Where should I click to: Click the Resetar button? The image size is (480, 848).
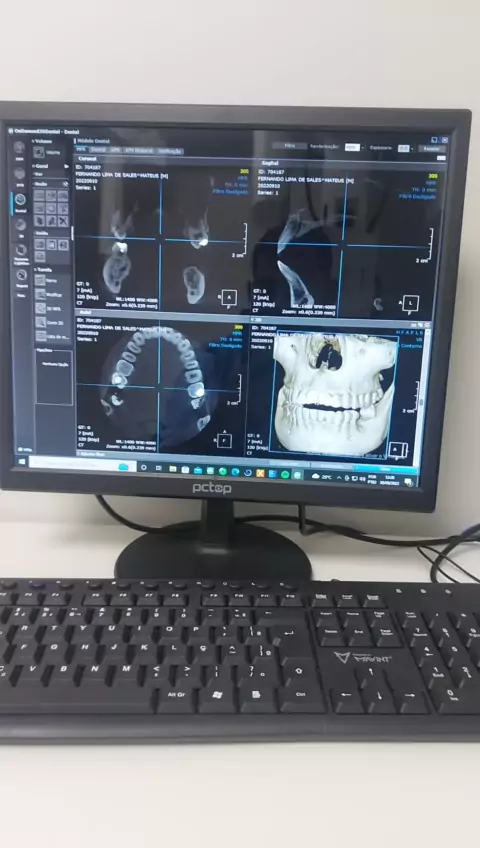tap(431, 148)
